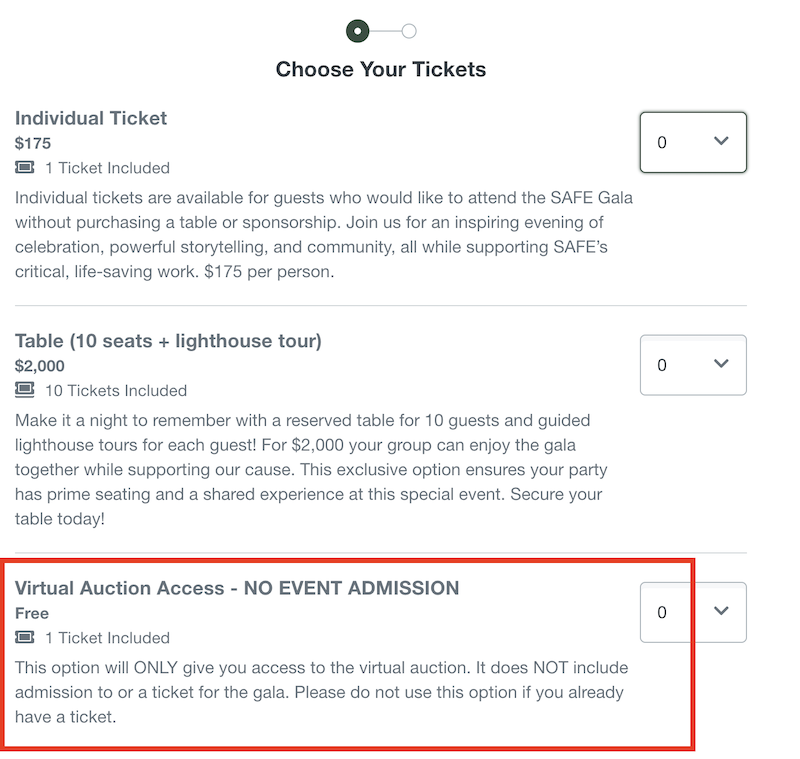Click the ticket icon under Individual Ticket

25,168
